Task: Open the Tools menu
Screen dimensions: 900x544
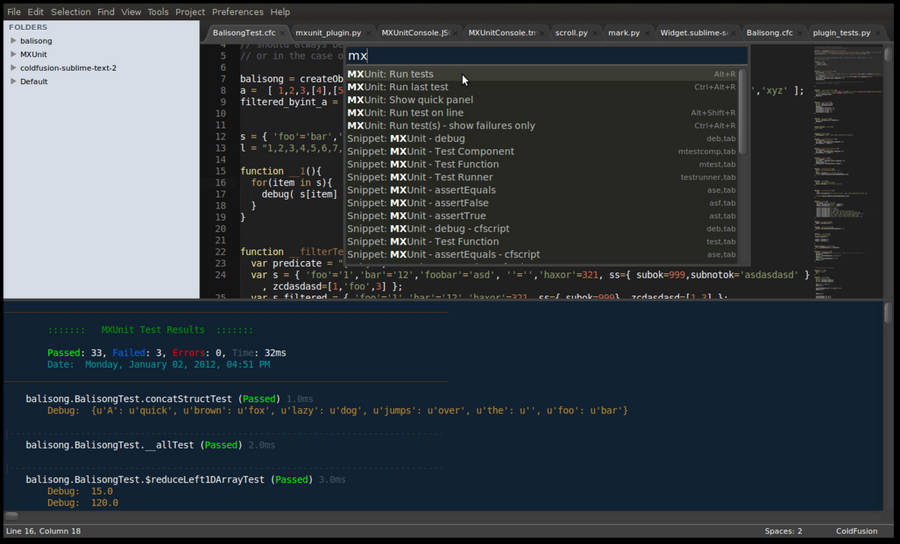Action: tap(158, 12)
